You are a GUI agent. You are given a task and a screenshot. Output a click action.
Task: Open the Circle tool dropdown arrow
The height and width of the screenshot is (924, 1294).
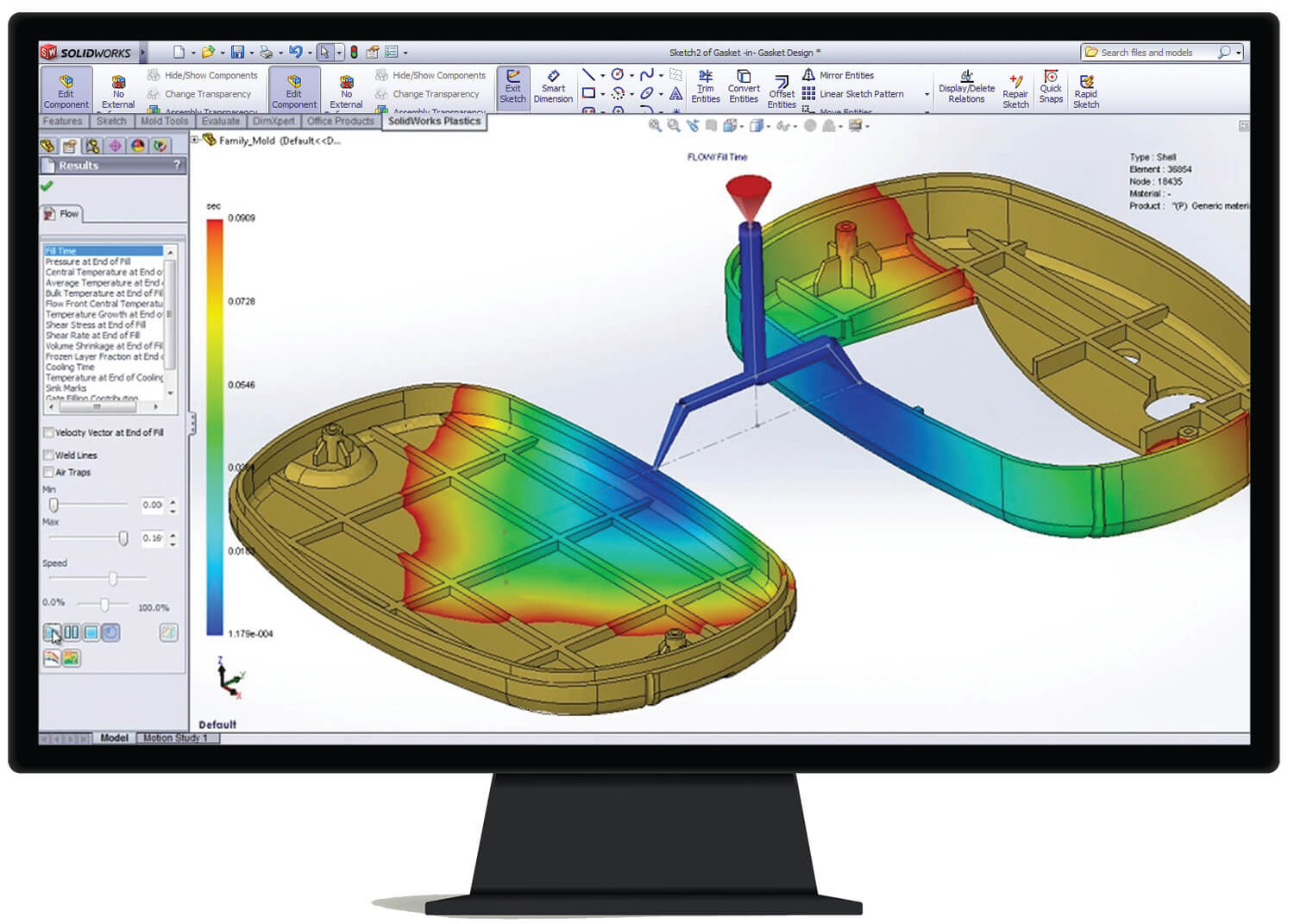coord(631,76)
